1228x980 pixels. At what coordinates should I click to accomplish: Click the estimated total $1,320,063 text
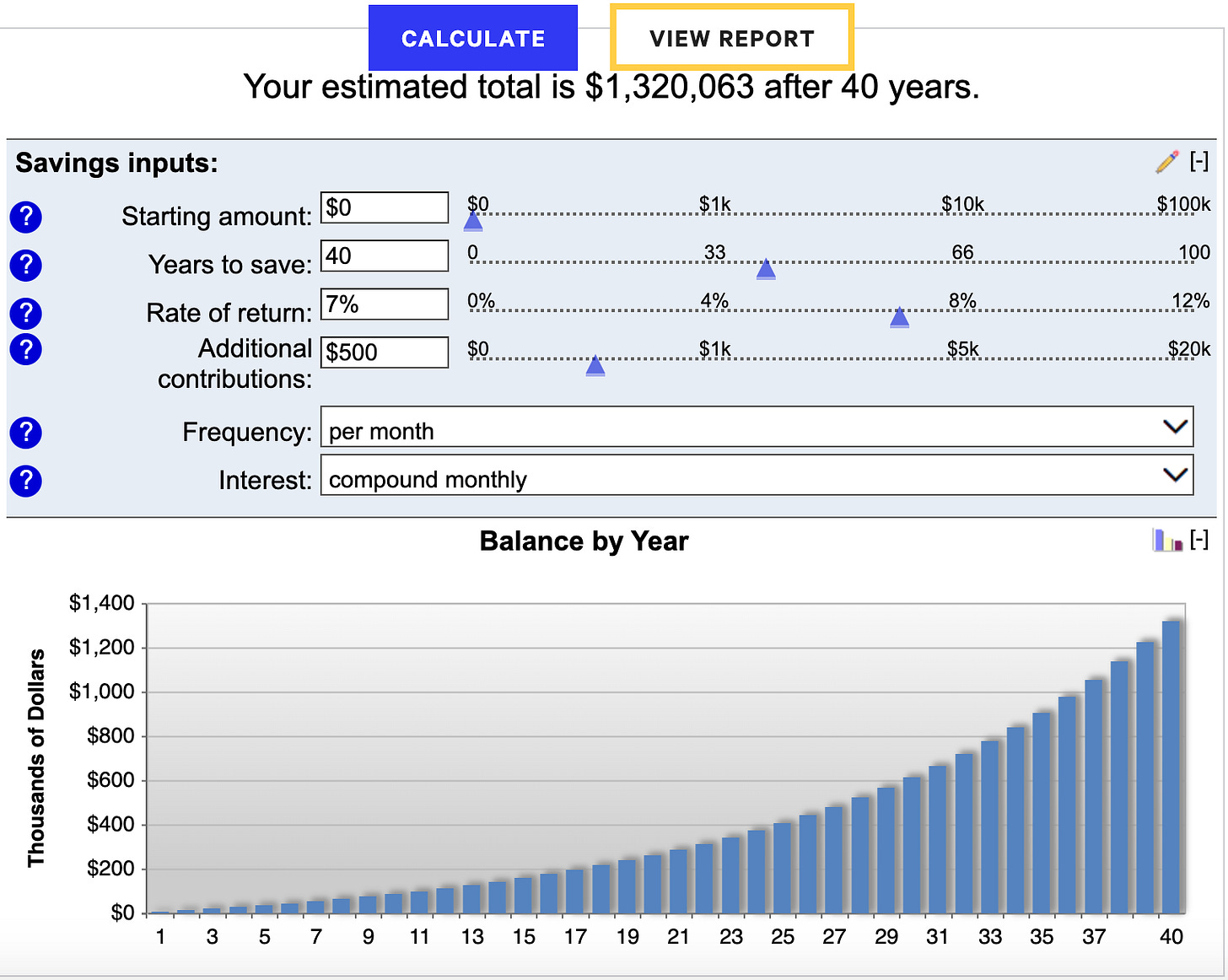tap(670, 87)
